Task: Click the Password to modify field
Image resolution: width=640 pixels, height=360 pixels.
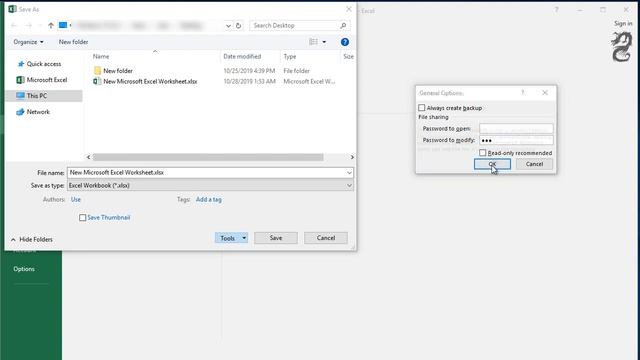Action: (x=516, y=140)
